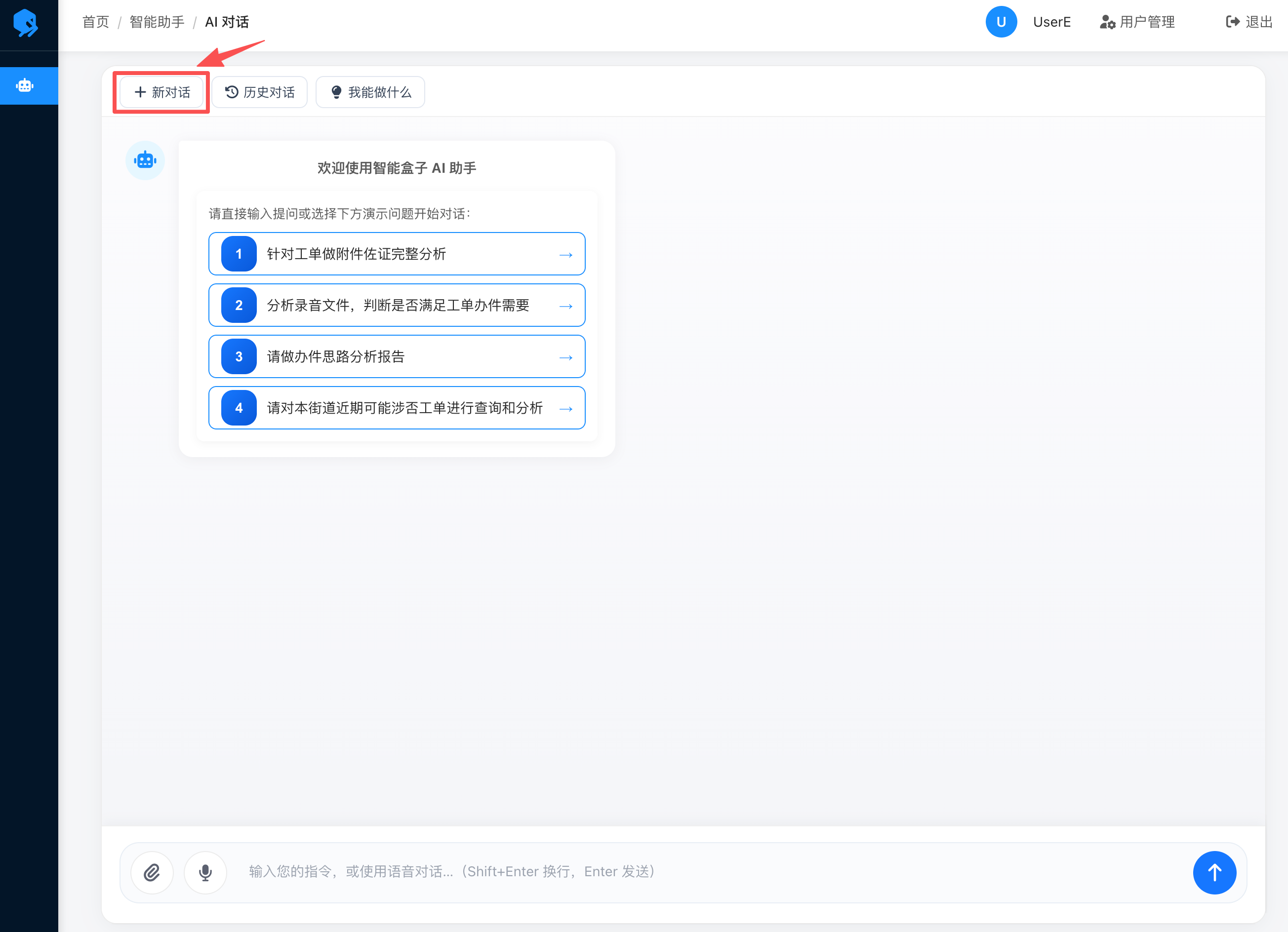Click 欢迎使用智能盒子 AI 助手 heading
Image resolution: width=1288 pixels, height=932 pixels.
pos(397,168)
